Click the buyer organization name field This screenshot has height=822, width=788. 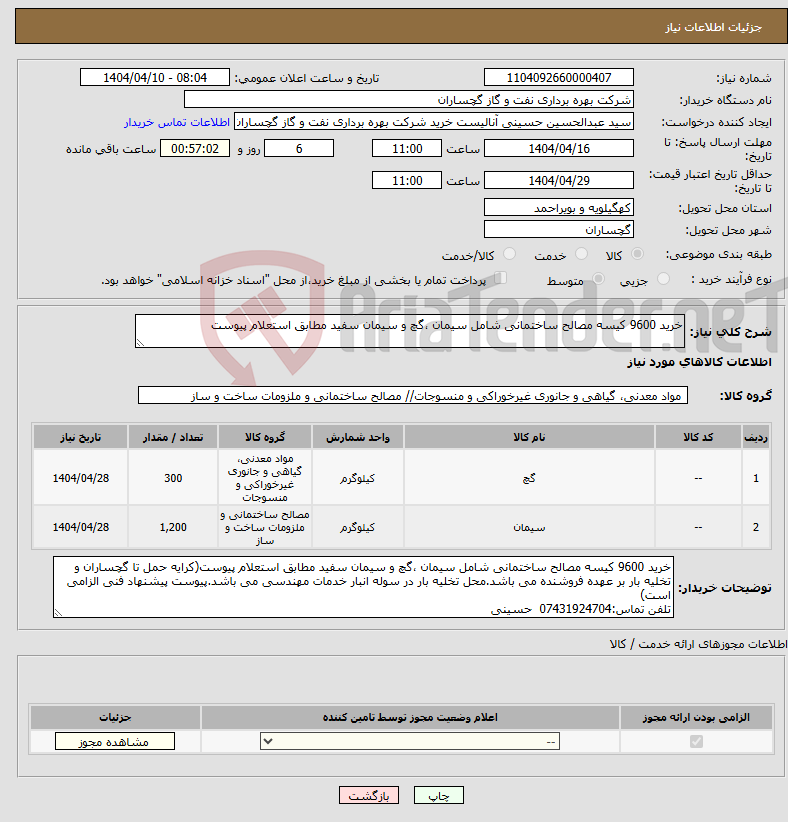click(409, 100)
